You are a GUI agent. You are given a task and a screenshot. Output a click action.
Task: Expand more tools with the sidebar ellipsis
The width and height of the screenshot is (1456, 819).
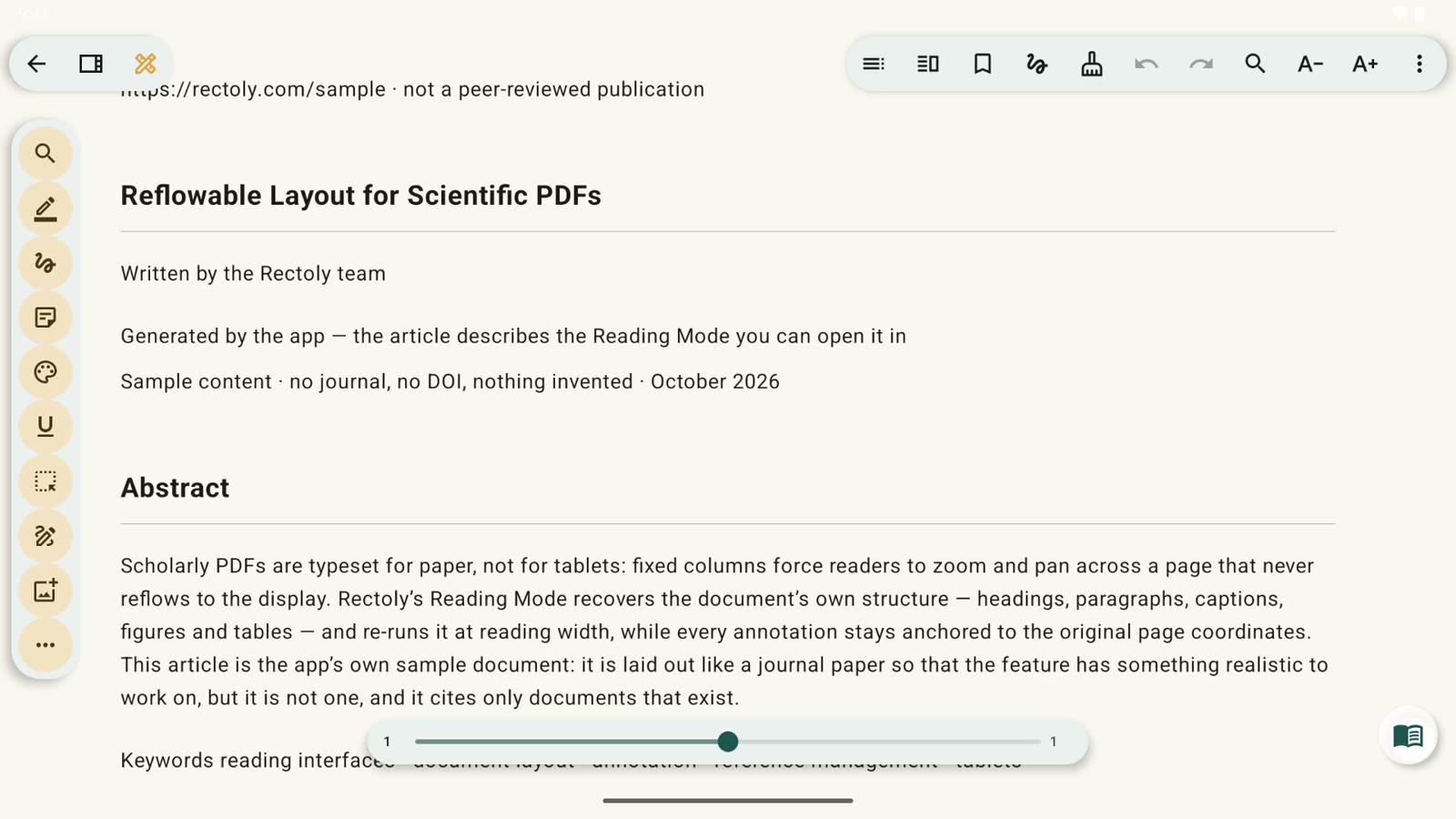pyautogui.click(x=45, y=645)
